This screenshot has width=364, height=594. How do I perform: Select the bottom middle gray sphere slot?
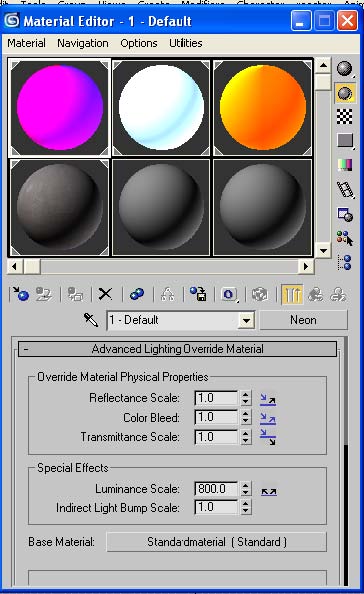(x=161, y=207)
